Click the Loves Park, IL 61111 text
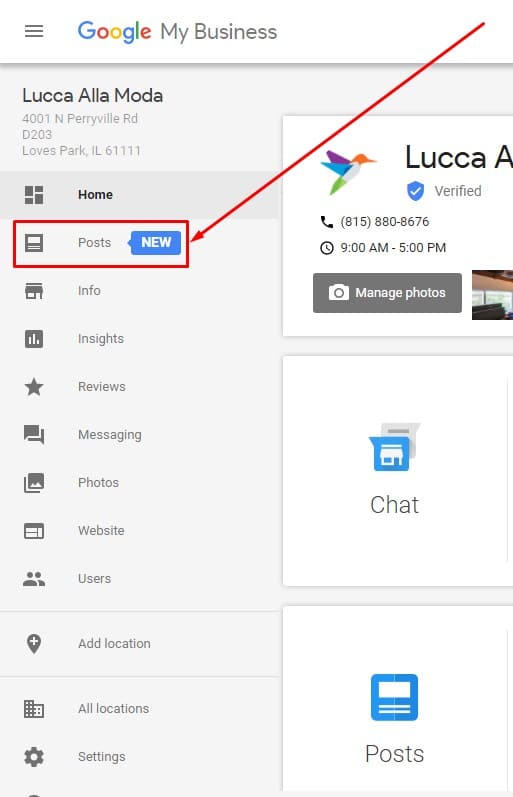Screen dimensions: 513x797 (81, 150)
